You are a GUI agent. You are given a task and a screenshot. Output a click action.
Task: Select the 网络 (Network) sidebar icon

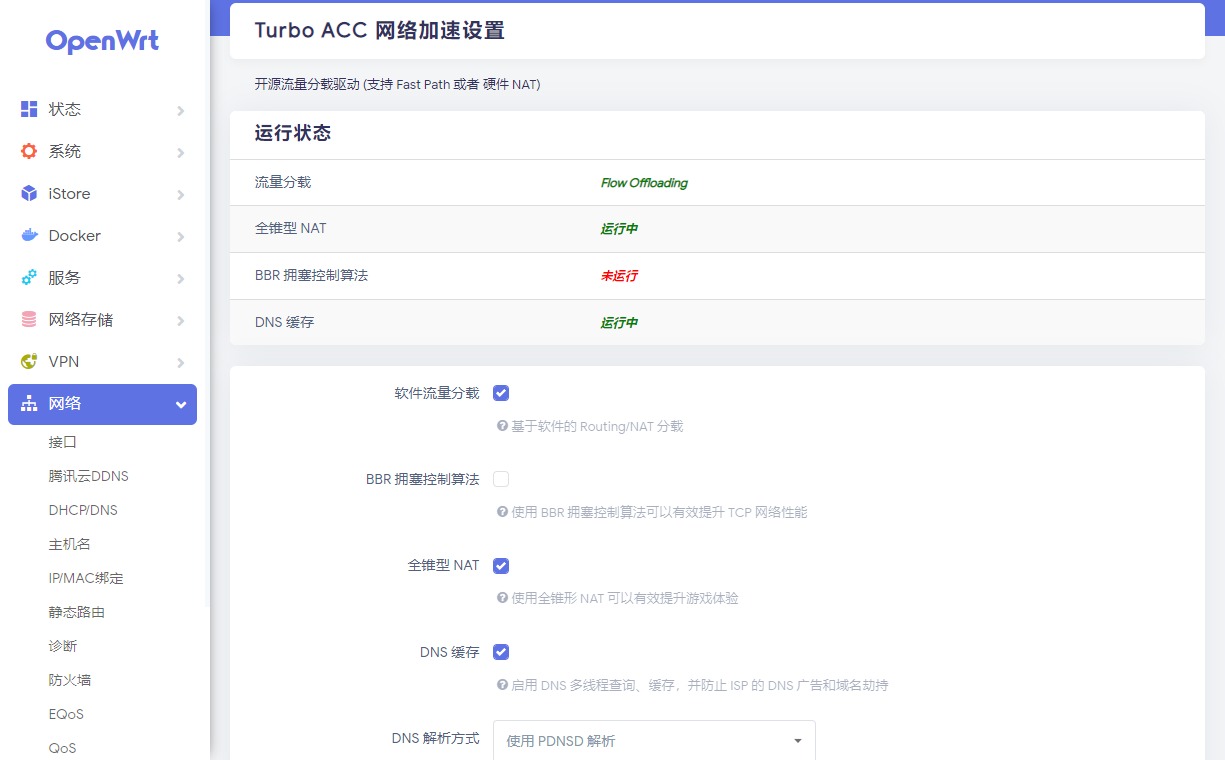(30, 404)
